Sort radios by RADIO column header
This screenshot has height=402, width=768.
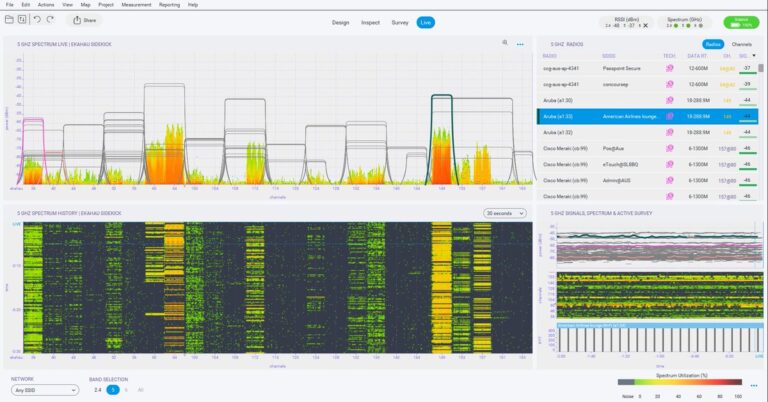(x=550, y=56)
